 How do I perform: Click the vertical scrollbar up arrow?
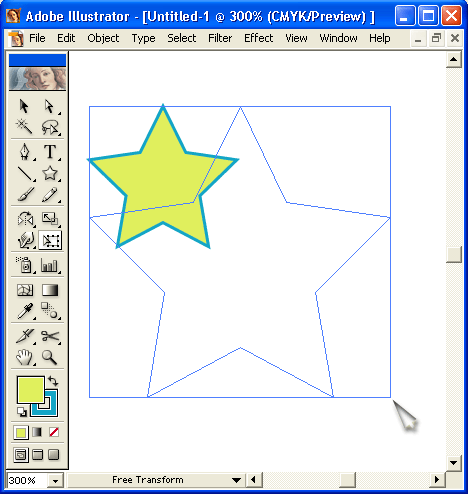pyautogui.click(x=453, y=60)
